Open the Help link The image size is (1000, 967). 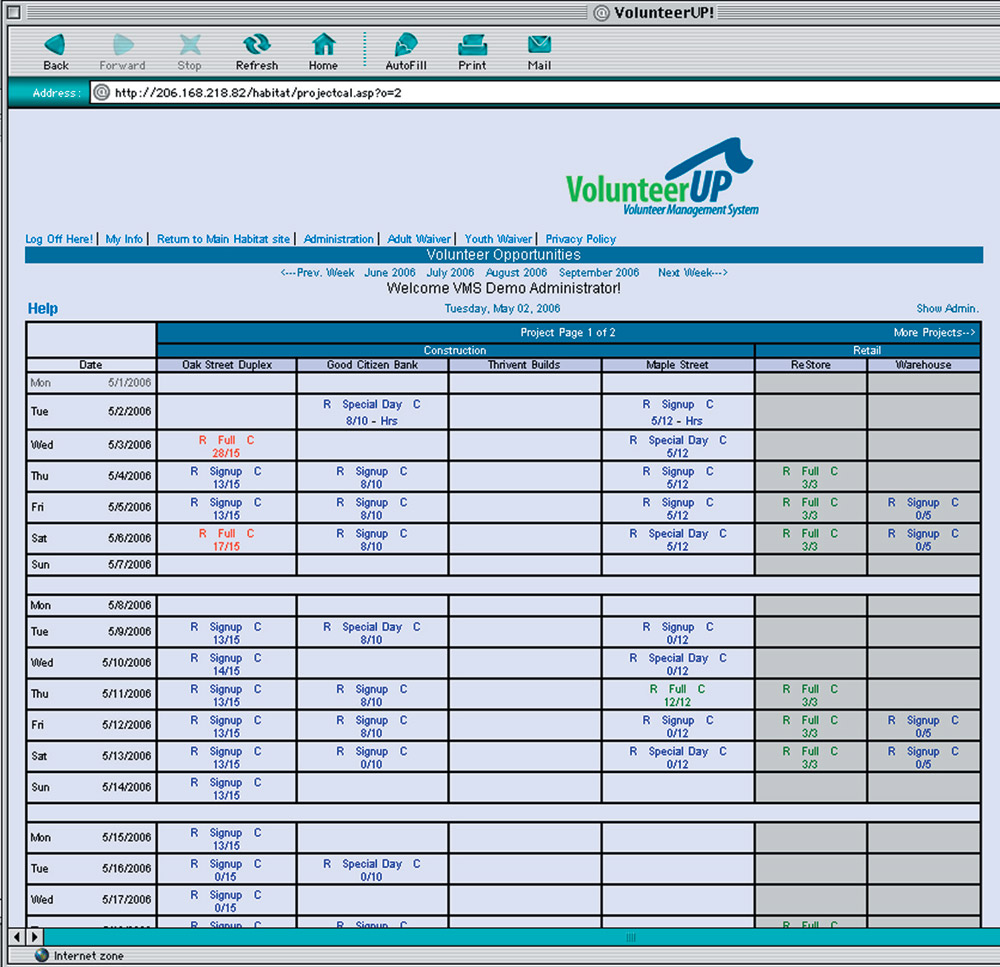43,309
